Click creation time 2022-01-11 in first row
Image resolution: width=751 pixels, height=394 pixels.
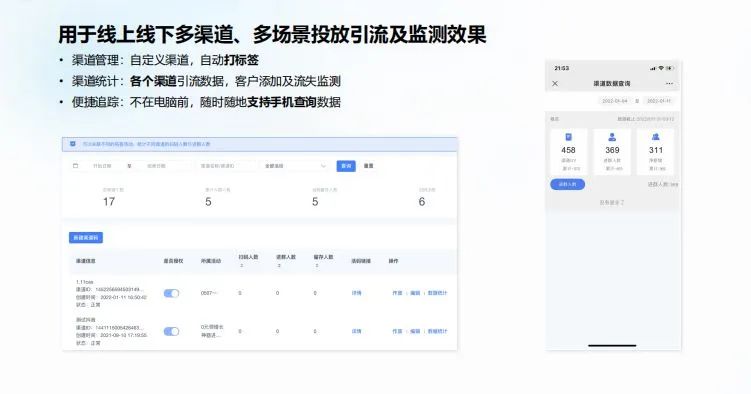coord(112,297)
